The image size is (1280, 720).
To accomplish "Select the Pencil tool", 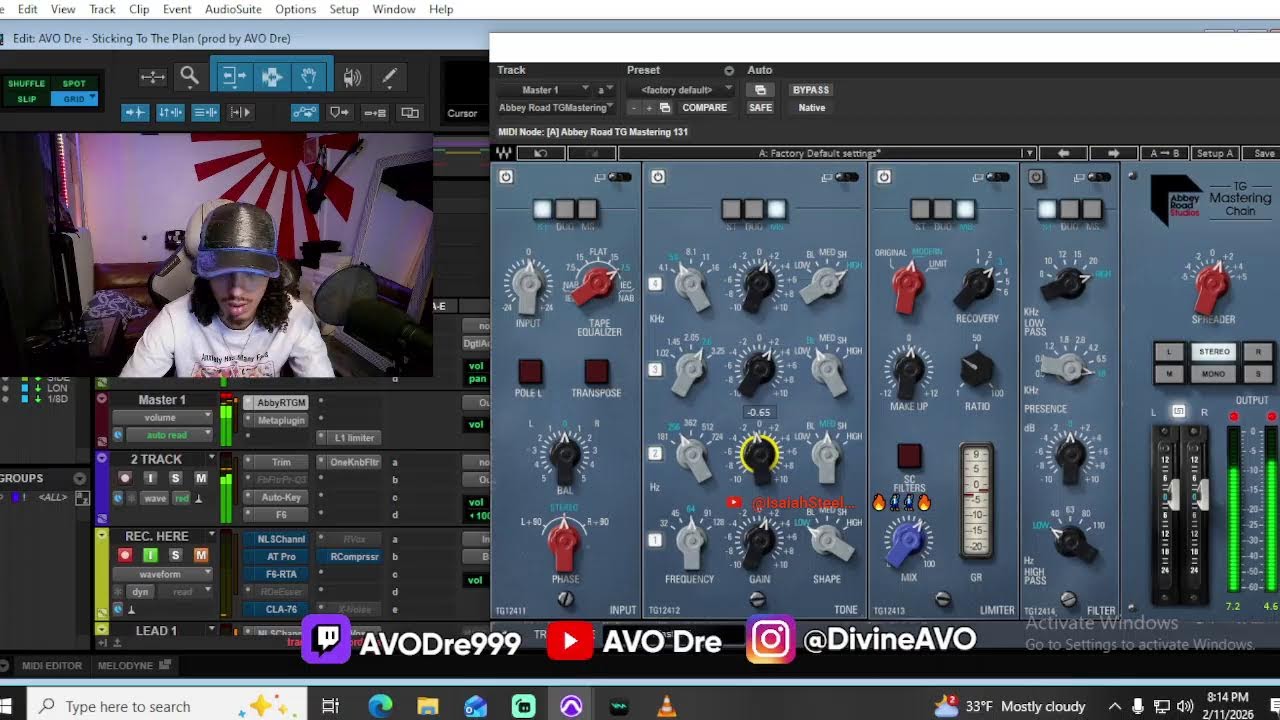I will tap(389, 76).
